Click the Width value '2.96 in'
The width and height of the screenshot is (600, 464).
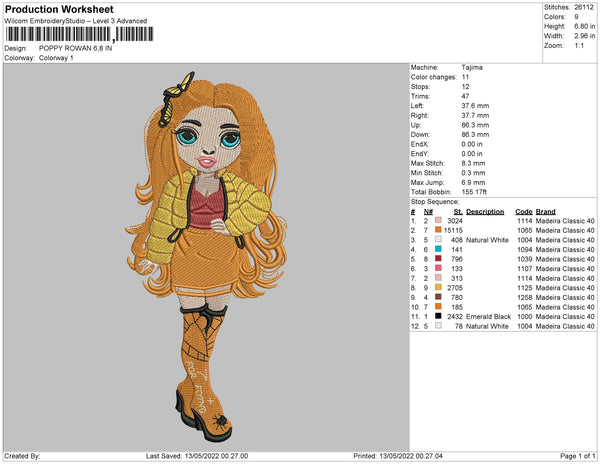coord(584,36)
